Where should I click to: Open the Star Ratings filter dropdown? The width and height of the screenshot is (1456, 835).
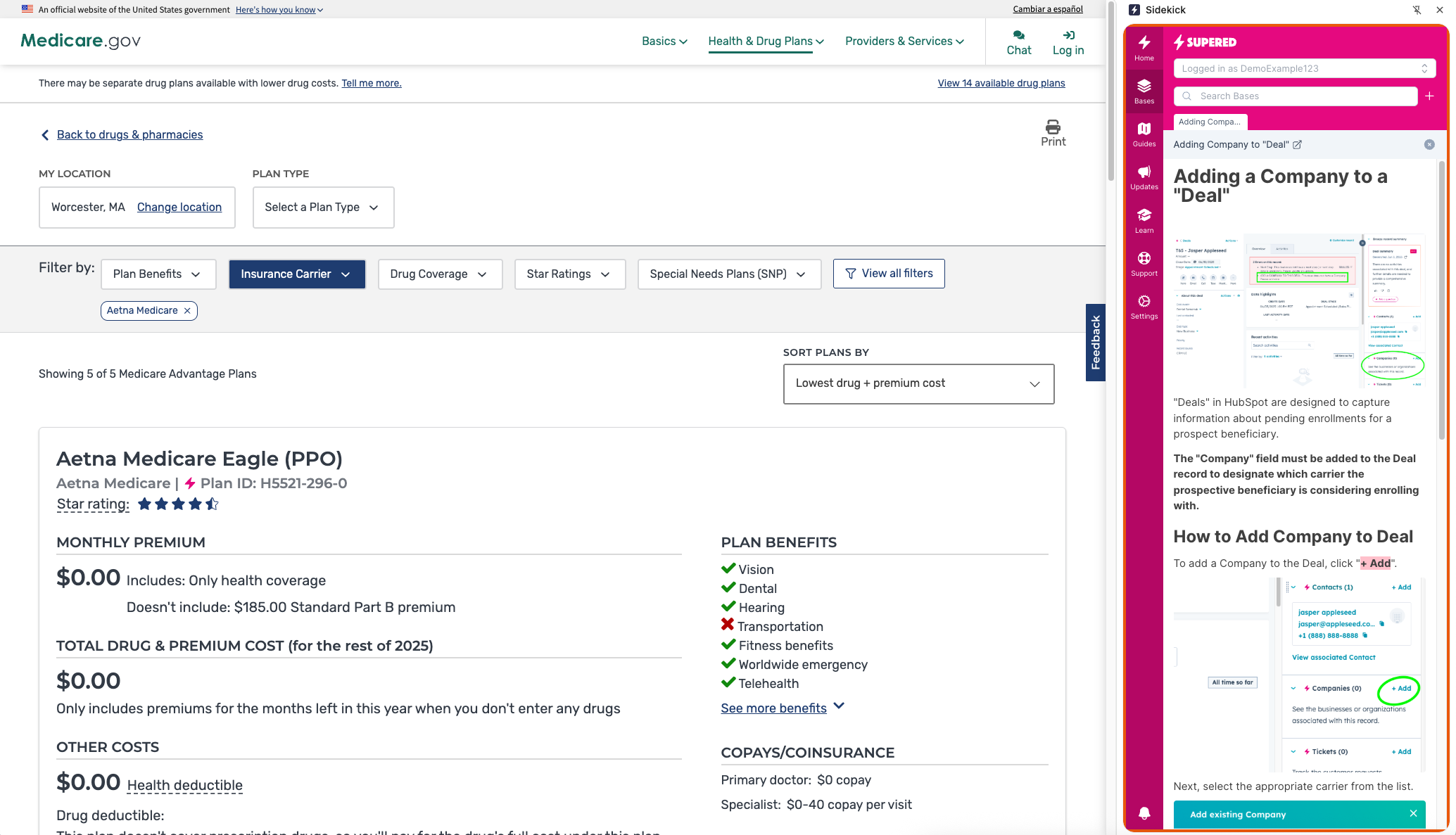coord(569,274)
